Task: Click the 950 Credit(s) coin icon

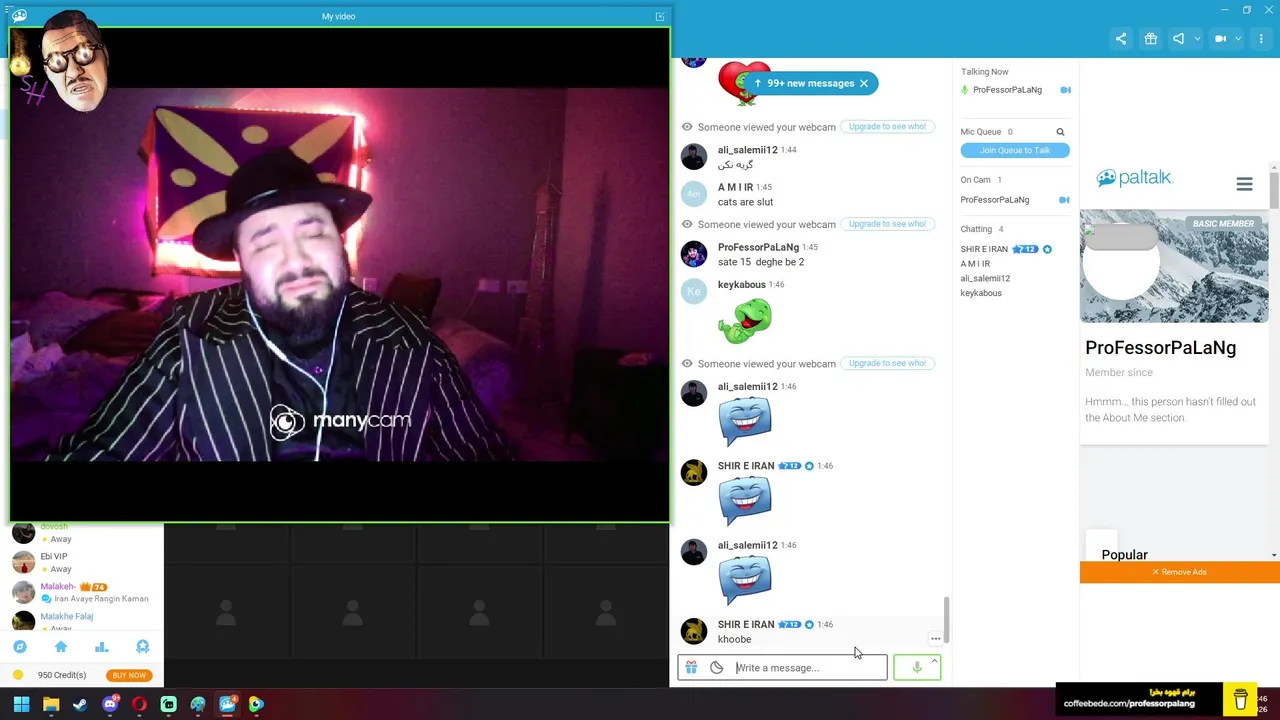Action: tap(18, 675)
